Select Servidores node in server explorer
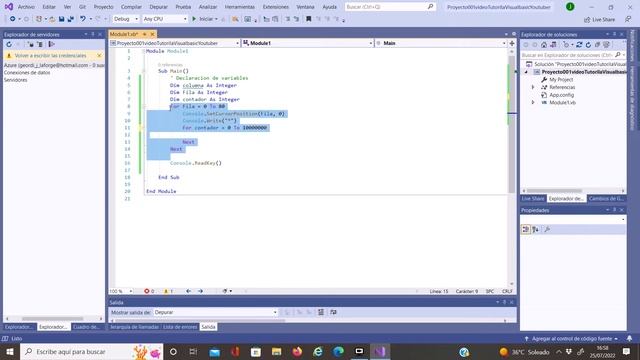640x360 pixels. coord(16,80)
